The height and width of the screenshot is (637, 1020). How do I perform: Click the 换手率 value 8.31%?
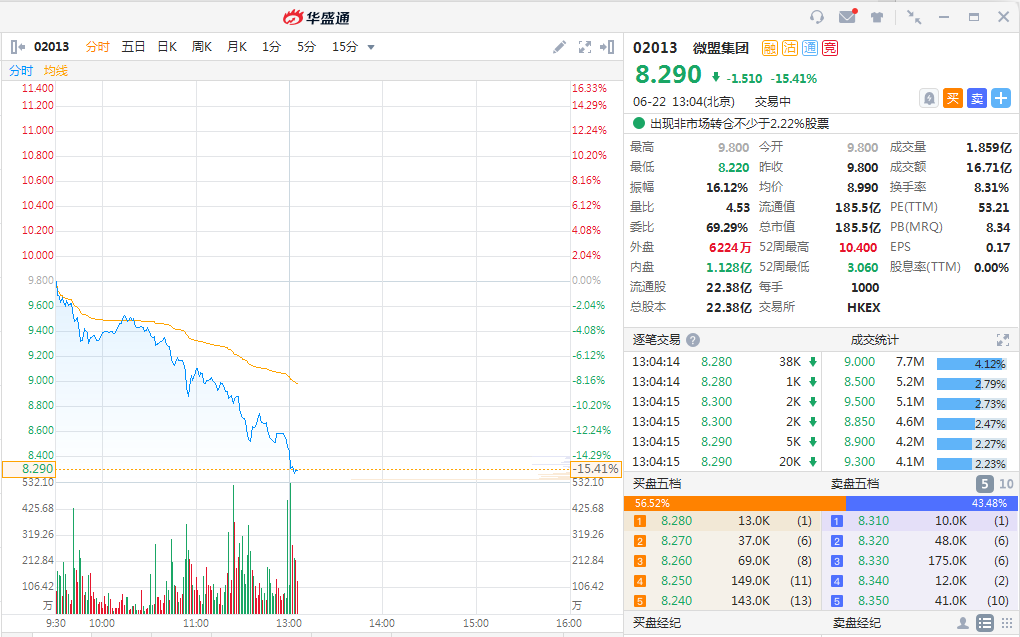click(x=991, y=187)
